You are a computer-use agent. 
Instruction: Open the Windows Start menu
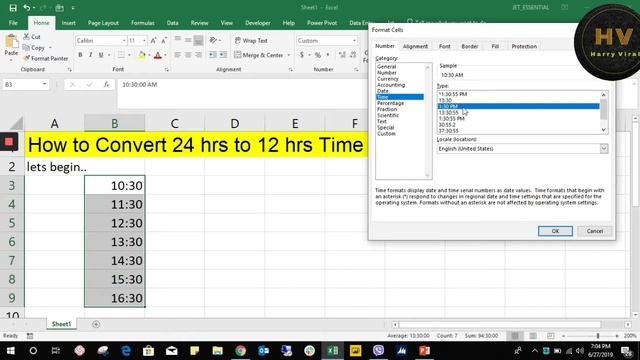tap(11, 351)
